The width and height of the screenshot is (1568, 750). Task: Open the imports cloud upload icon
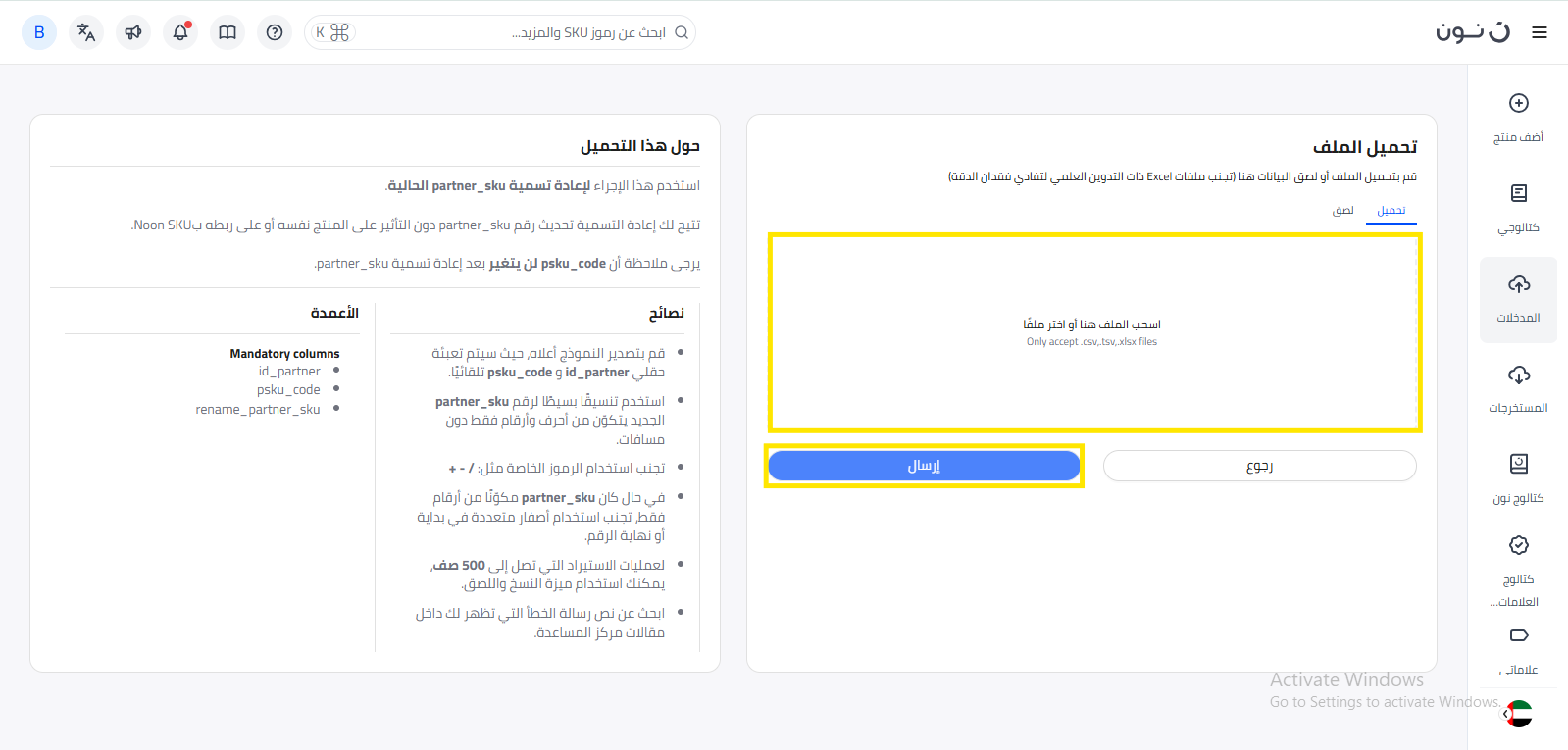(1518, 285)
